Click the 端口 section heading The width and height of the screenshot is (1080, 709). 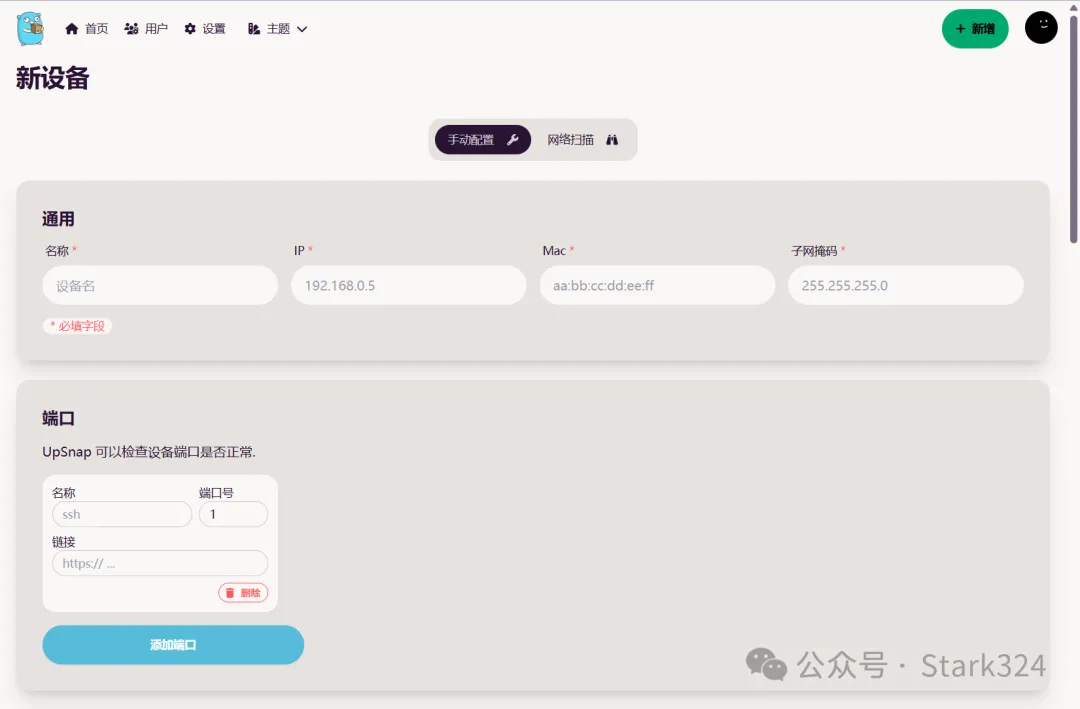pyautogui.click(x=58, y=418)
